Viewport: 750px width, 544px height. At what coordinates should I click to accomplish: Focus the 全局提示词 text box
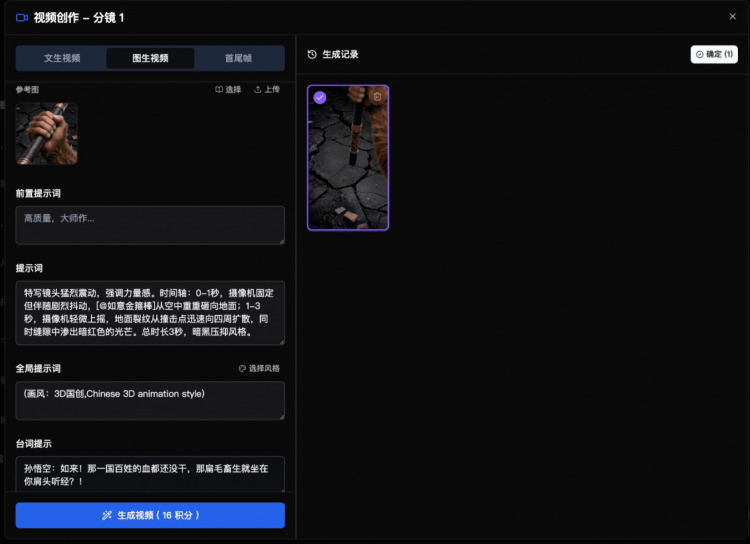click(x=150, y=400)
